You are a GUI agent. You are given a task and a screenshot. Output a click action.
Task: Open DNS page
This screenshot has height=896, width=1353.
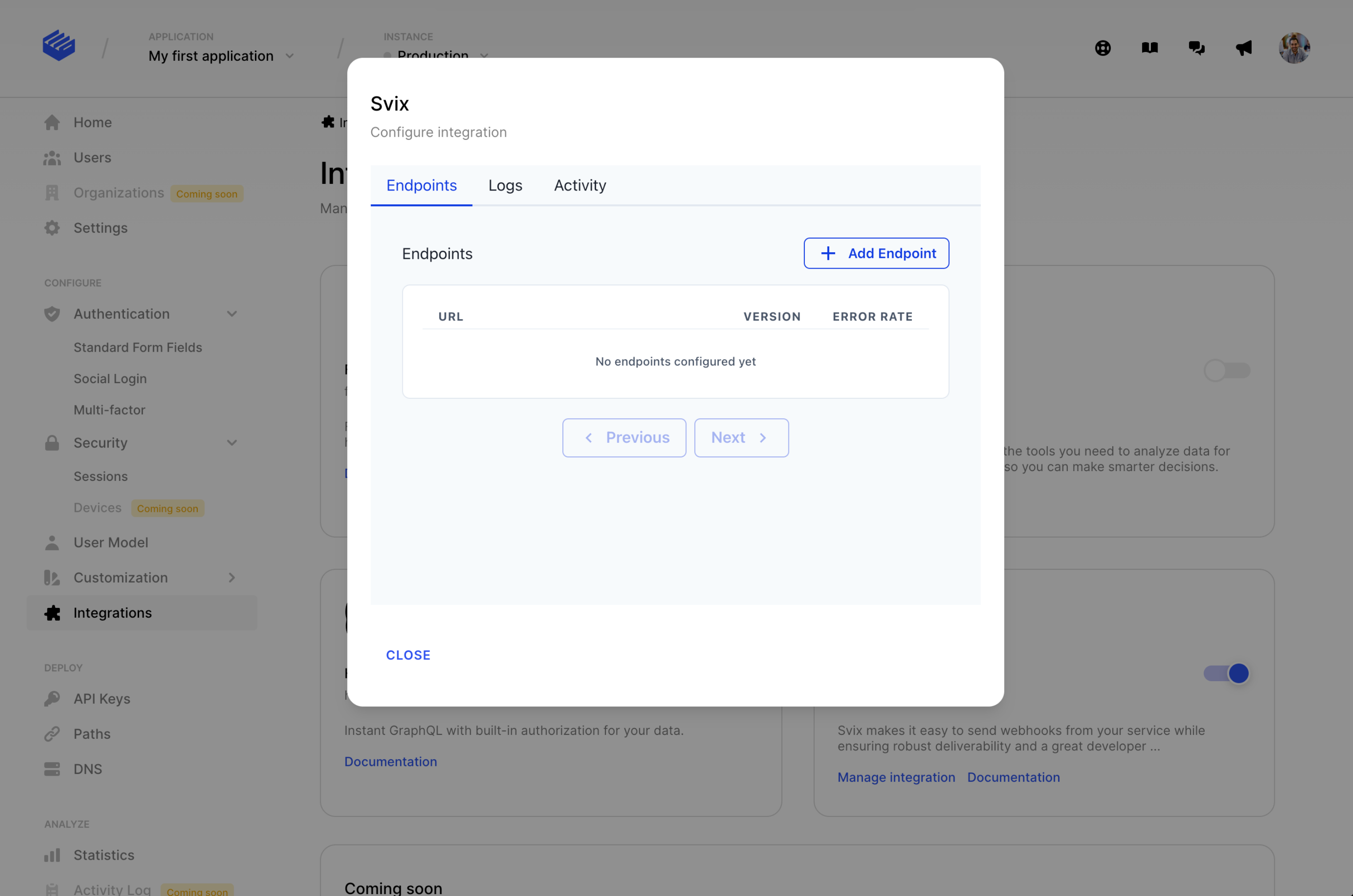coord(88,769)
